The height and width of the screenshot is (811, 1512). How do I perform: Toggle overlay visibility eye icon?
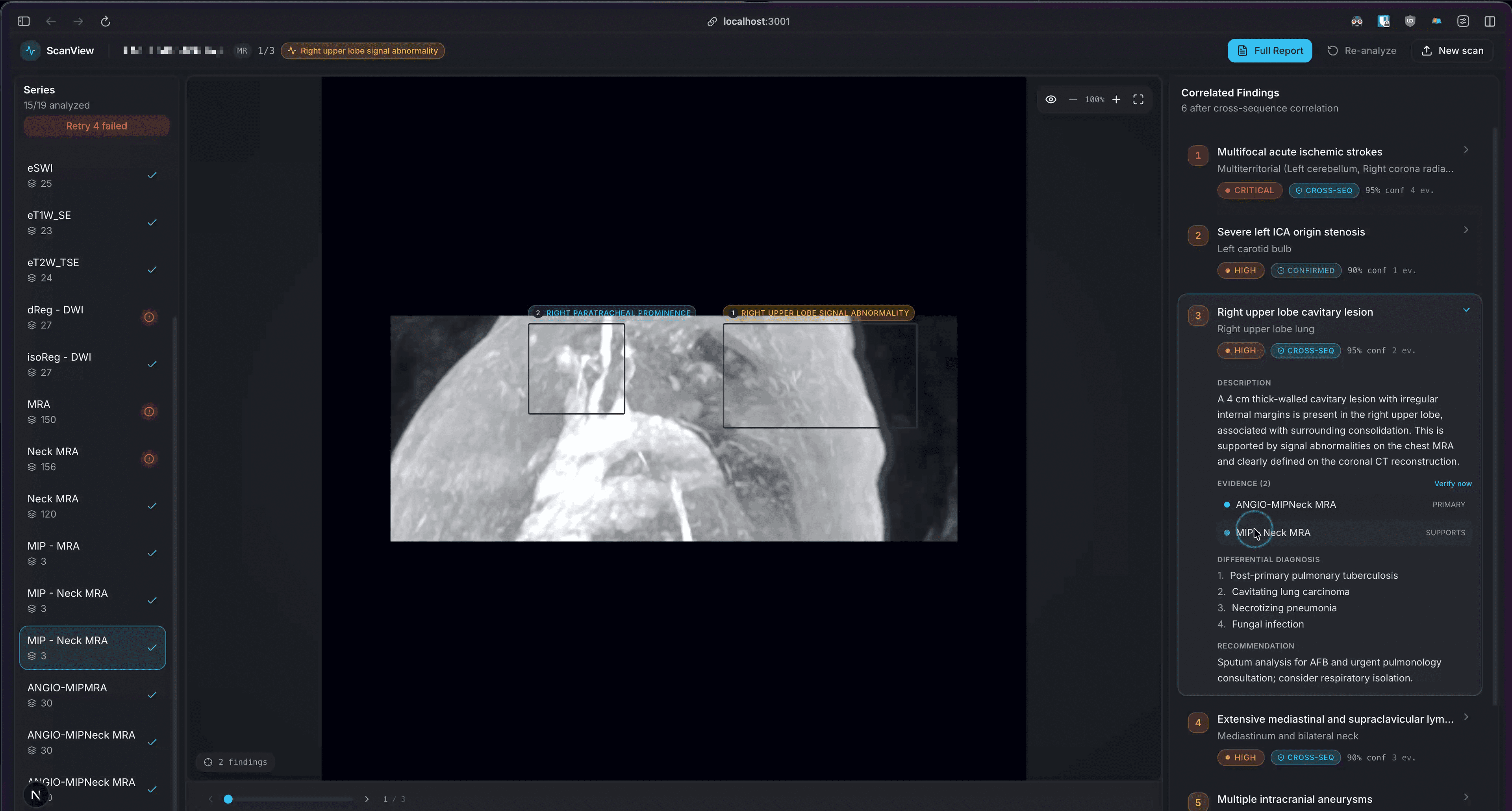click(x=1051, y=99)
